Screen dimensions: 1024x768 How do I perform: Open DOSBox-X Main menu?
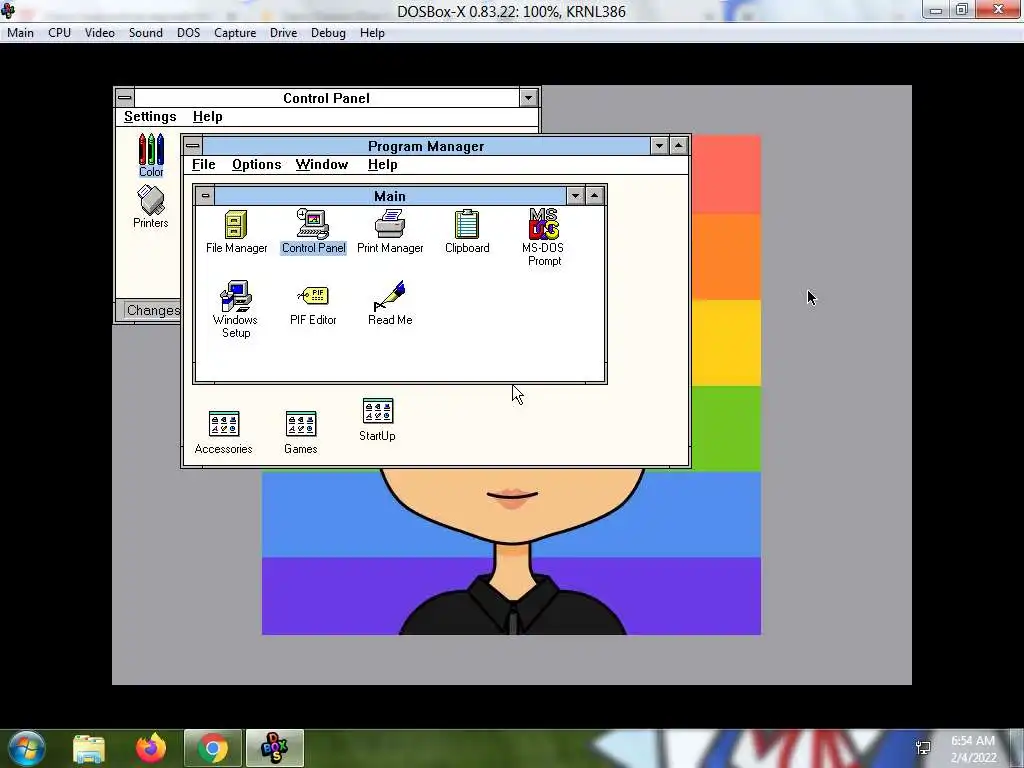pyautogui.click(x=21, y=33)
